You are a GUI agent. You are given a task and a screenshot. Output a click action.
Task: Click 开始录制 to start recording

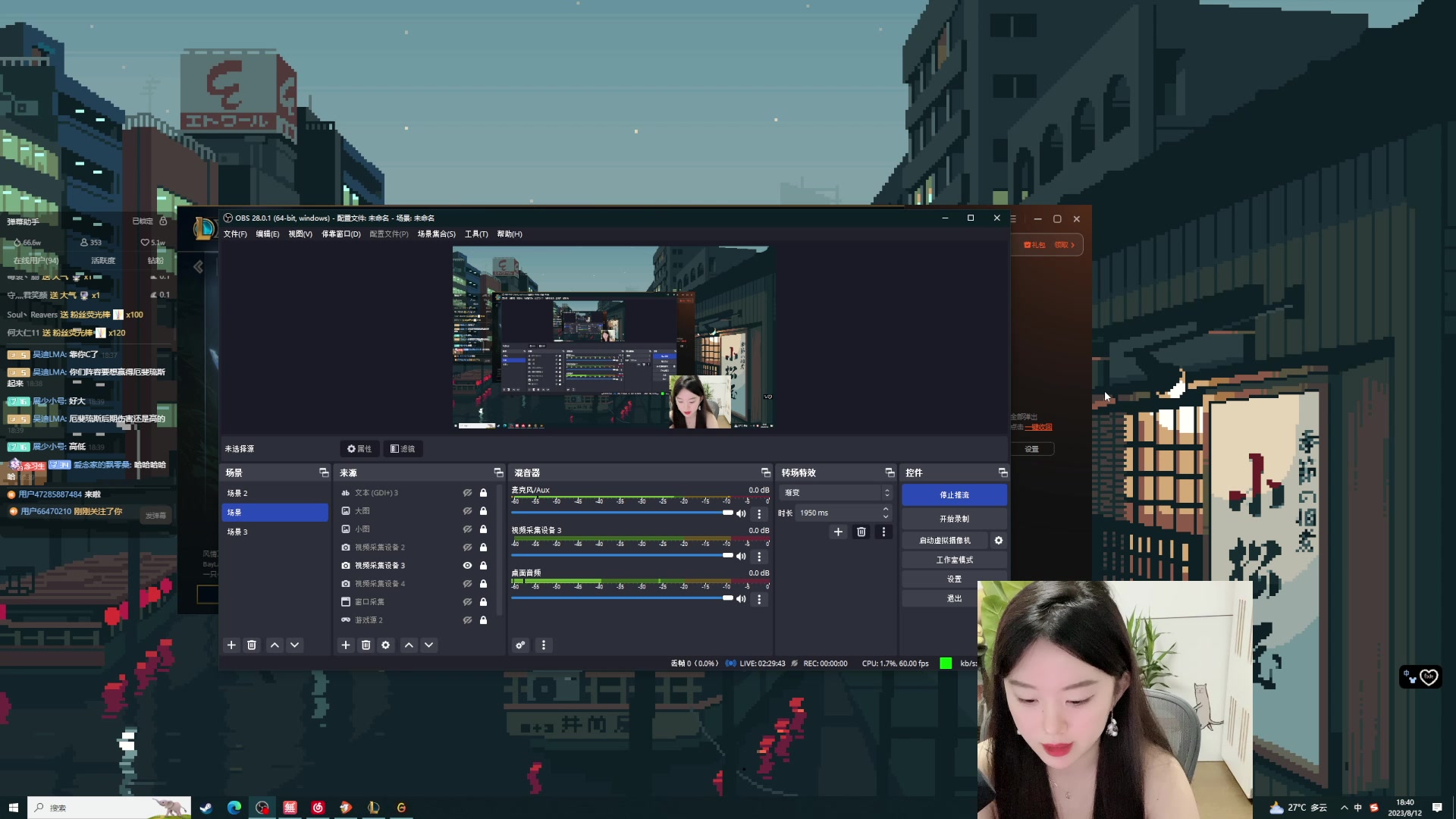point(954,519)
